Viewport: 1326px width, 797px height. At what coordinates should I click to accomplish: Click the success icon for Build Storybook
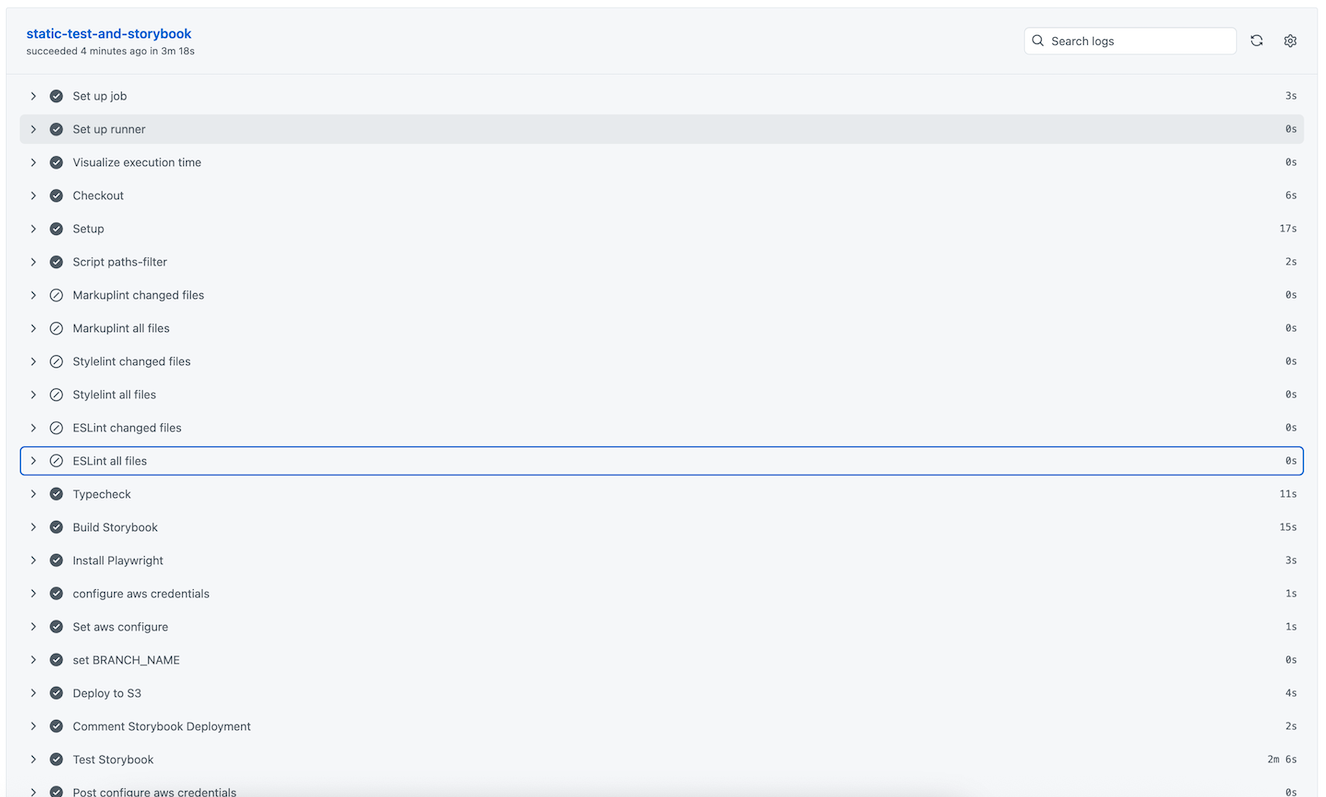click(56, 527)
